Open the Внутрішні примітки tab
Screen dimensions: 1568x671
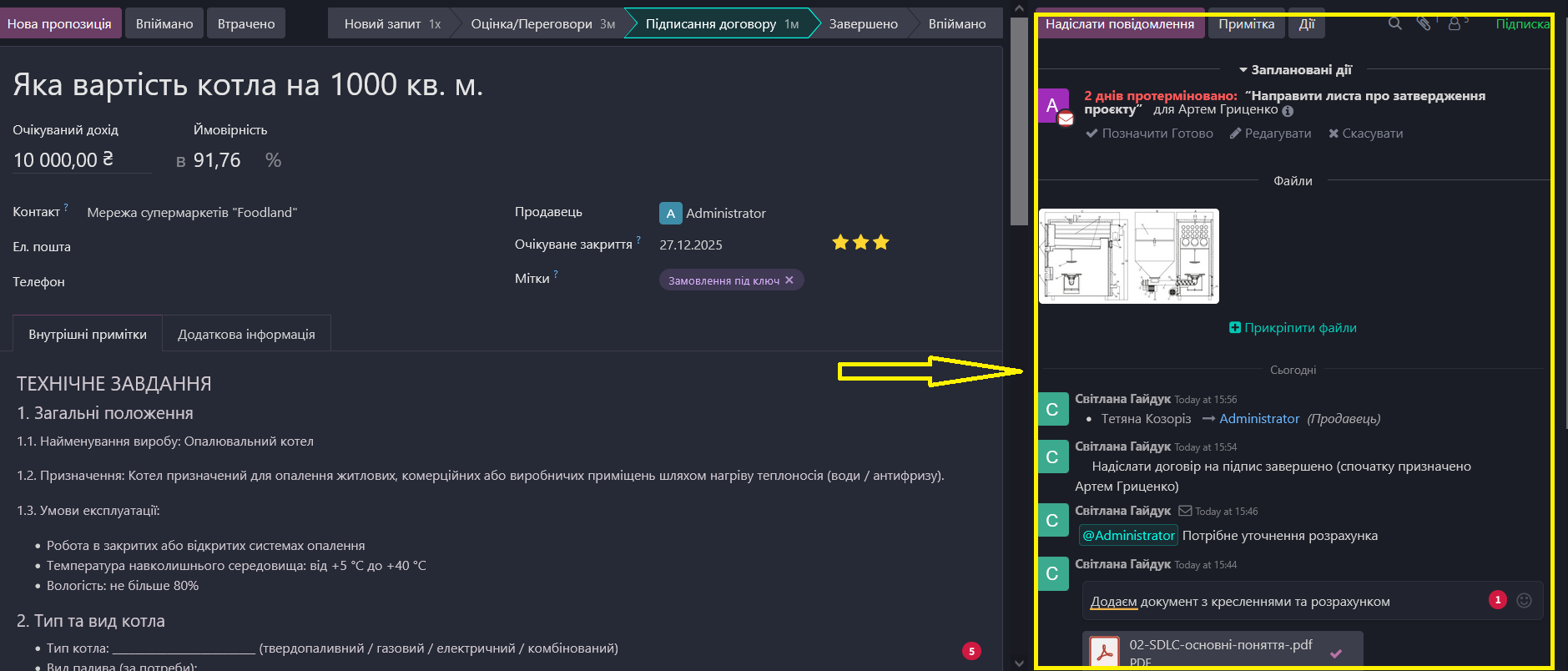click(x=88, y=334)
